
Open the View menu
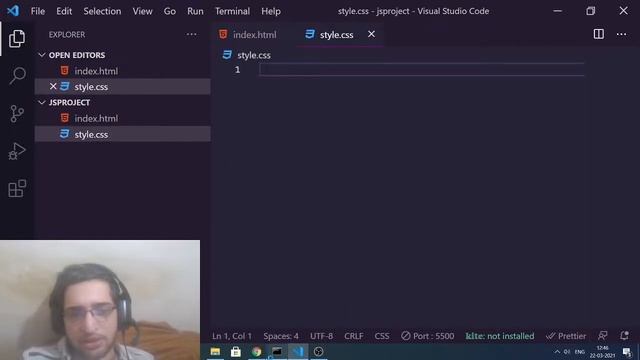[142, 11]
